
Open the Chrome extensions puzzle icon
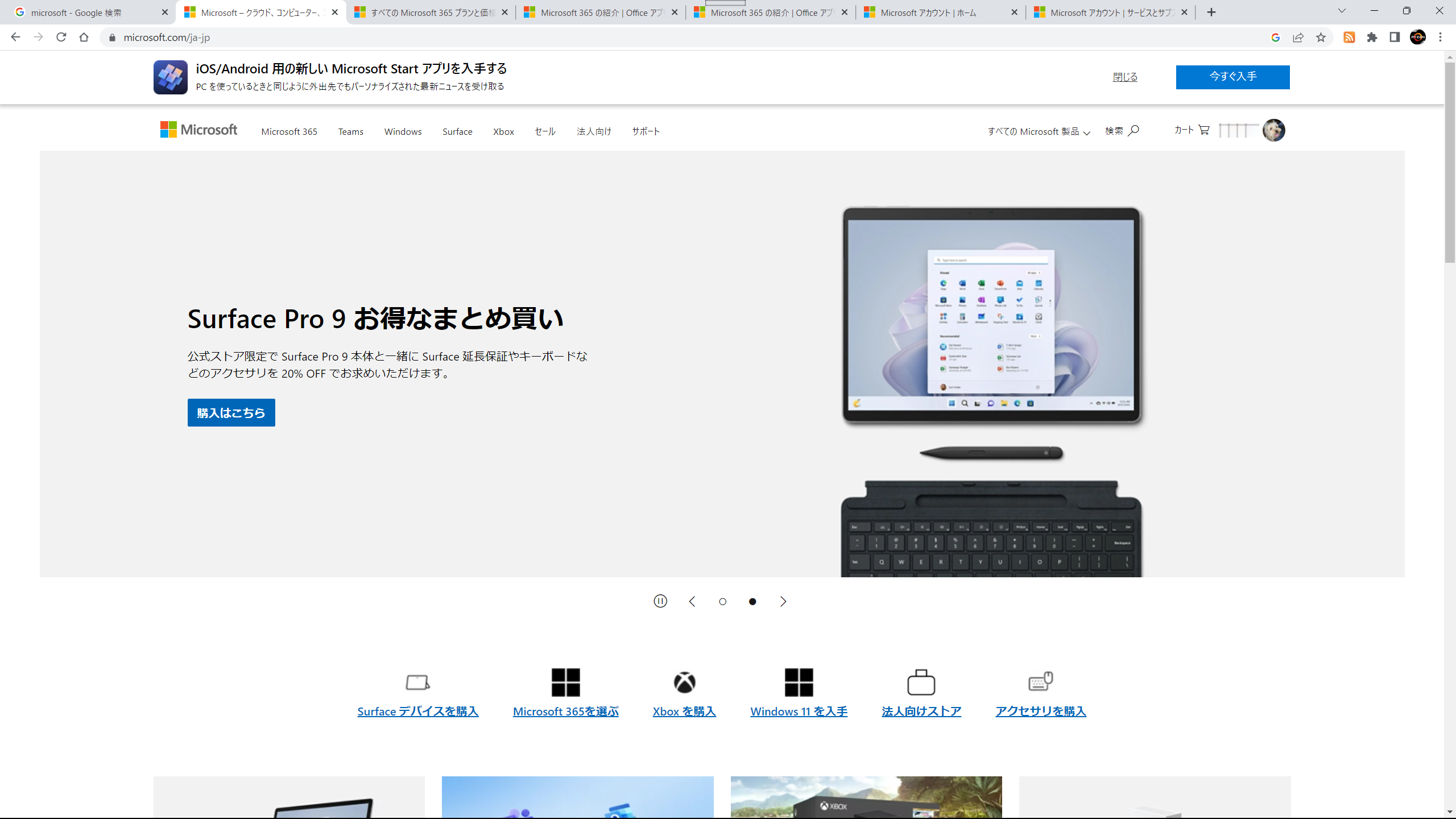1372,37
